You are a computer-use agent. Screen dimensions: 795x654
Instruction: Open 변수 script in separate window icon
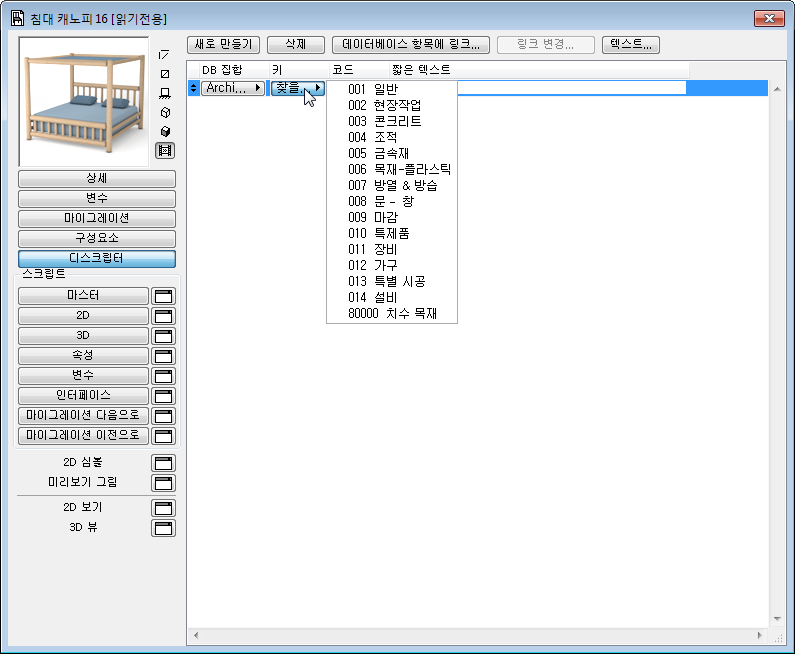coord(163,376)
